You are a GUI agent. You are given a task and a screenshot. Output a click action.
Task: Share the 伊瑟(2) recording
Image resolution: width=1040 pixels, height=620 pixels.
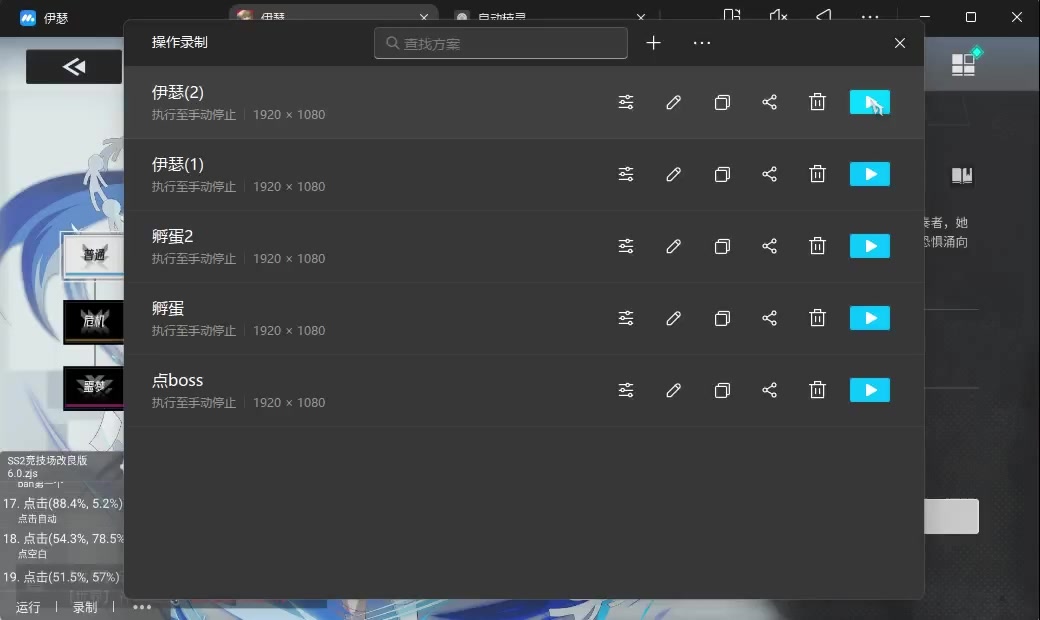click(x=770, y=102)
